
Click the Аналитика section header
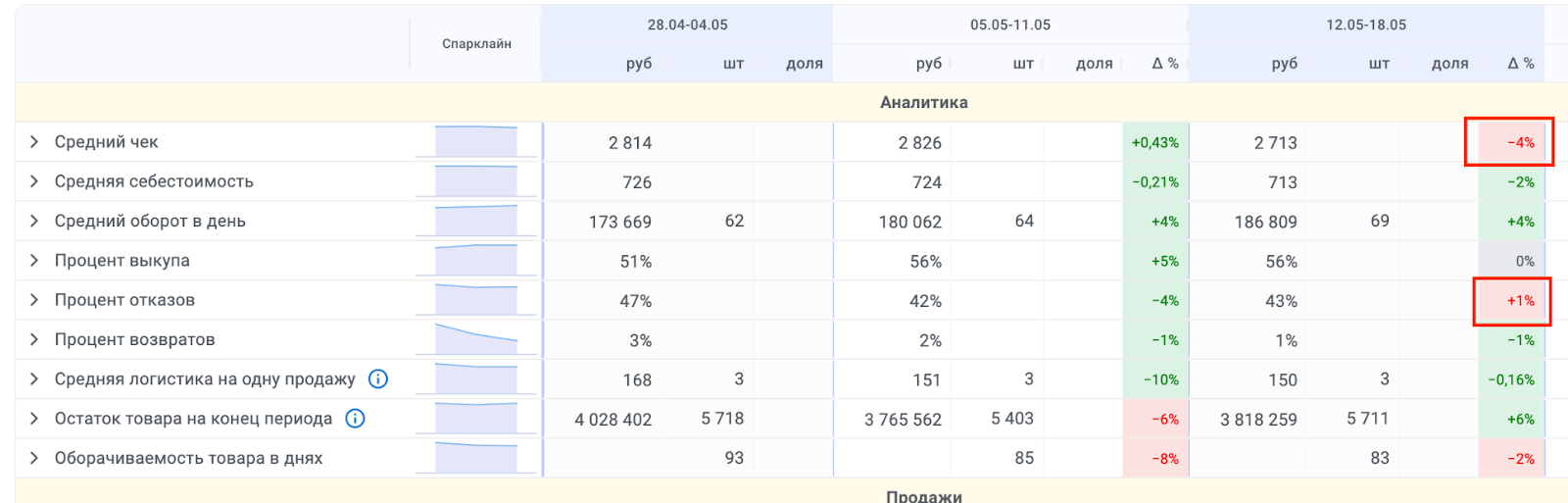click(x=923, y=102)
